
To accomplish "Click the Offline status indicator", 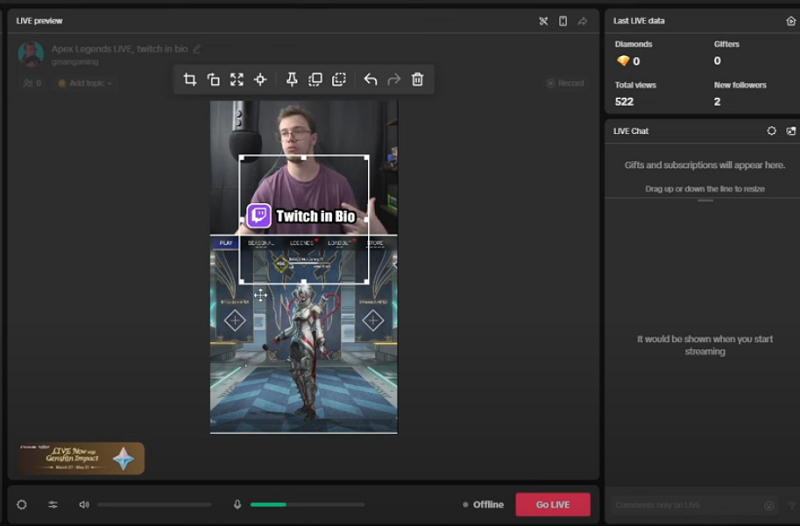I will tap(483, 505).
